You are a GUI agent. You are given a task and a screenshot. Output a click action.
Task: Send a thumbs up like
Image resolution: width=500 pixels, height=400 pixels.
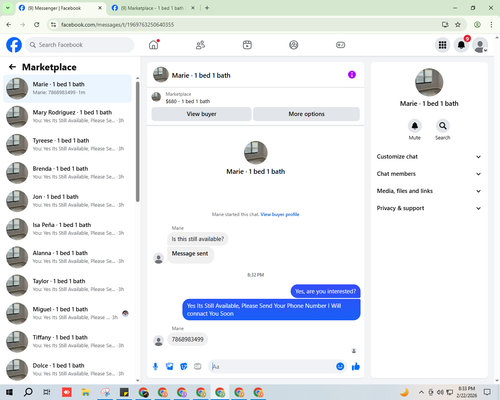(x=356, y=367)
